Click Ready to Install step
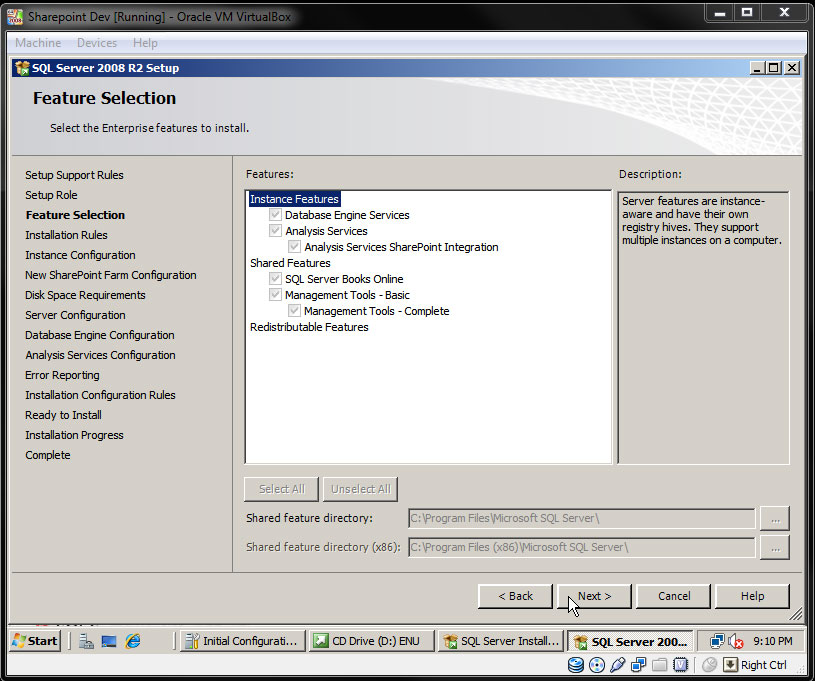The image size is (815, 681). coord(63,415)
